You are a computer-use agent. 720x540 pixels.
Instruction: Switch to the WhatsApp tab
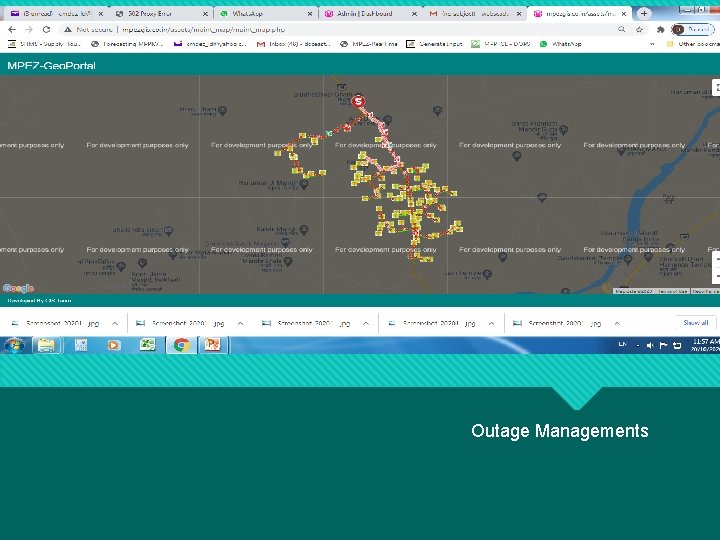tap(264, 14)
